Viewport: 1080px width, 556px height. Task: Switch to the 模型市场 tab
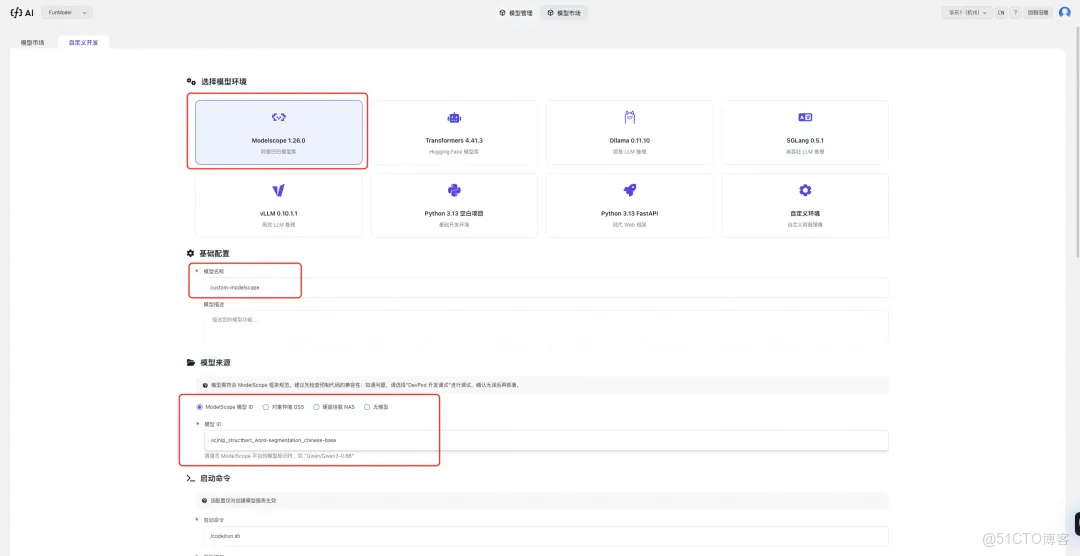[32, 43]
